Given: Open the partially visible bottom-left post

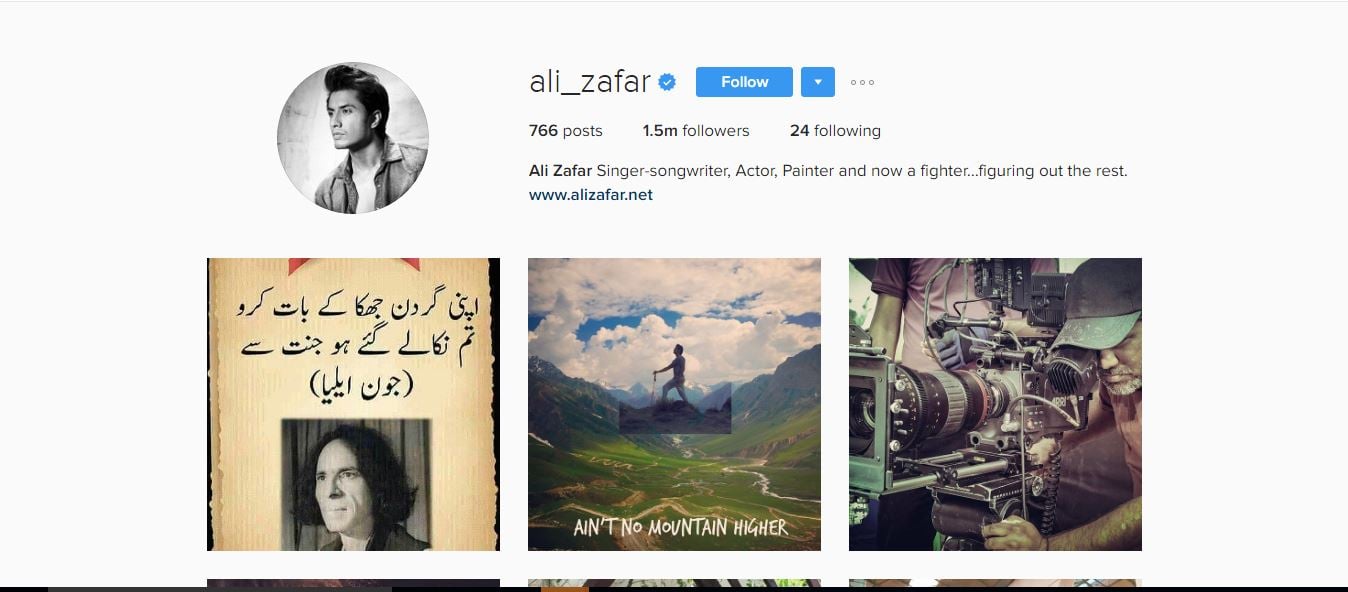Looking at the screenshot, I should click(x=353, y=583).
